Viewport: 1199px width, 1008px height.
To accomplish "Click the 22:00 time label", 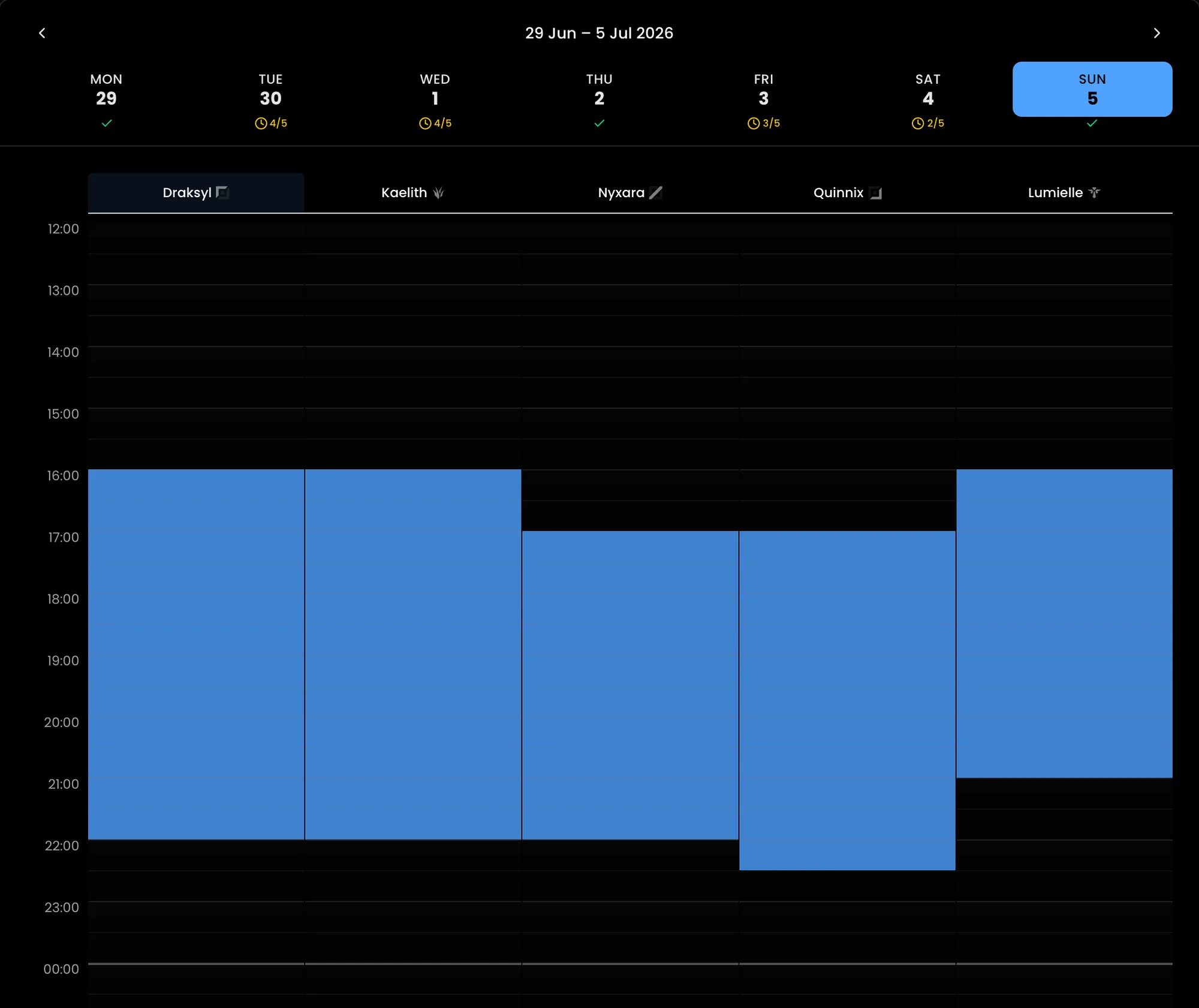I will tap(62, 846).
